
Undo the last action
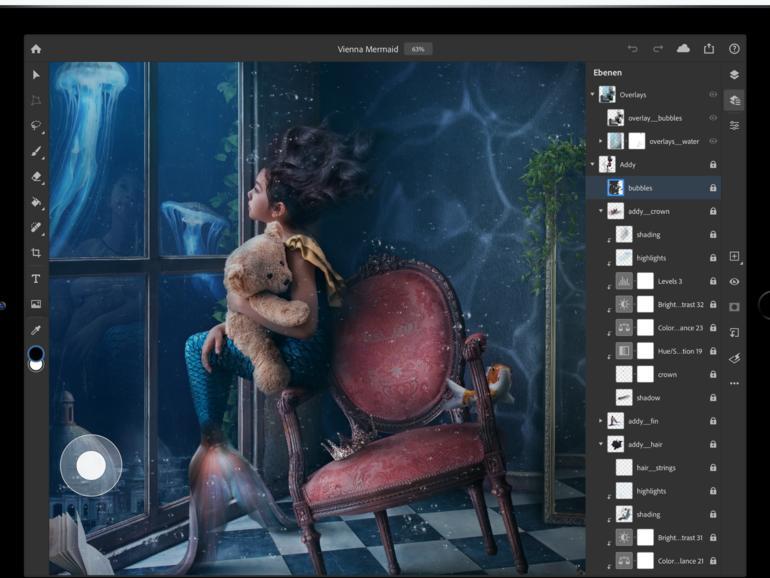pos(632,49)
